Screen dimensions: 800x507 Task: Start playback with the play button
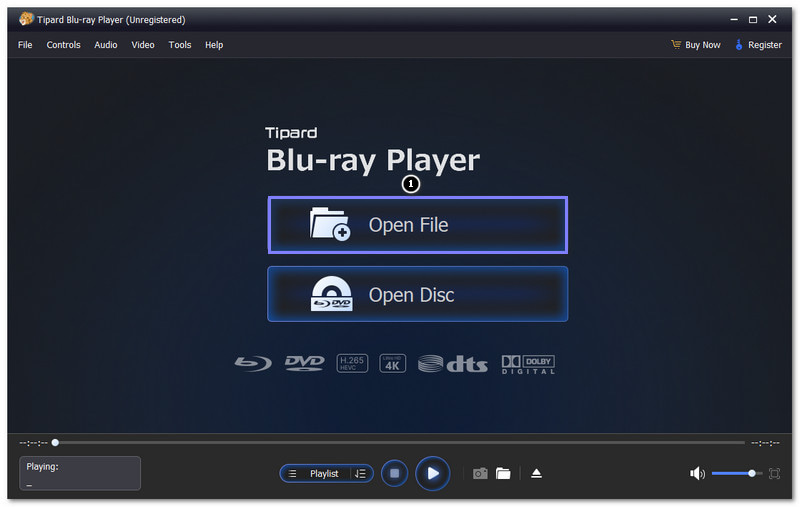pyautogui.click(x=433, y=474)
